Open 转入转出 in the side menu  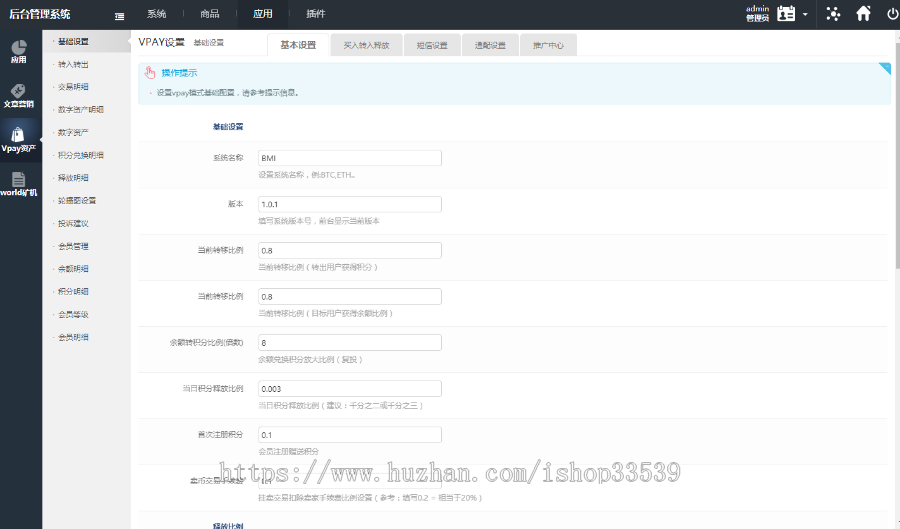(73, 64)
